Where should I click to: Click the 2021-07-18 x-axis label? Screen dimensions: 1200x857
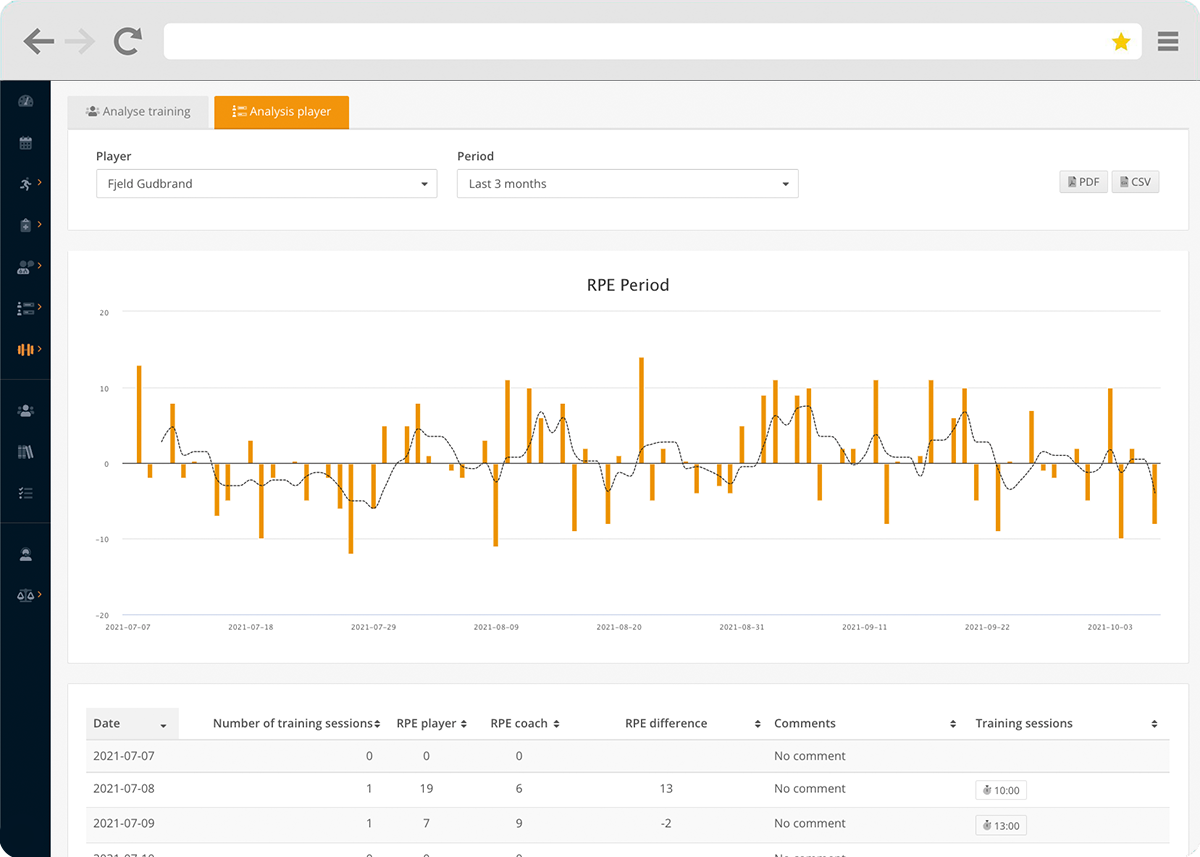pos(251,627)
